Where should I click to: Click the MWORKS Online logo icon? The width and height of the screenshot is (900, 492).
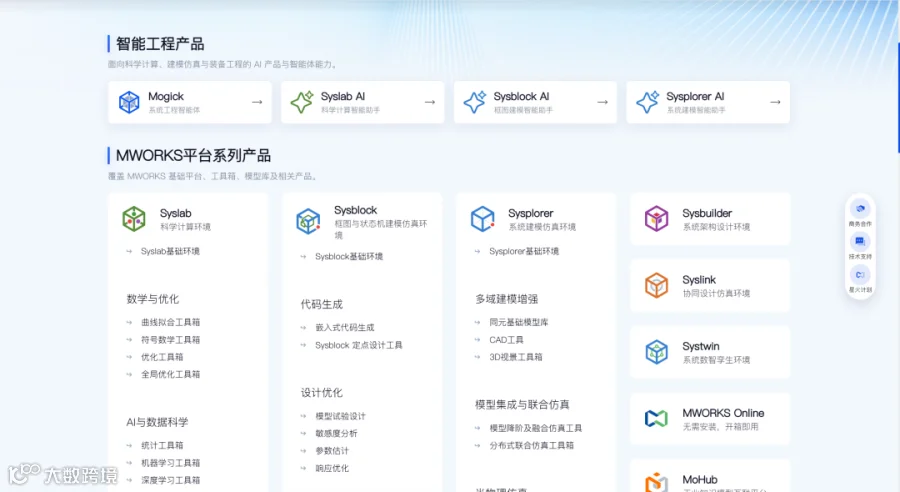point(657,419)
